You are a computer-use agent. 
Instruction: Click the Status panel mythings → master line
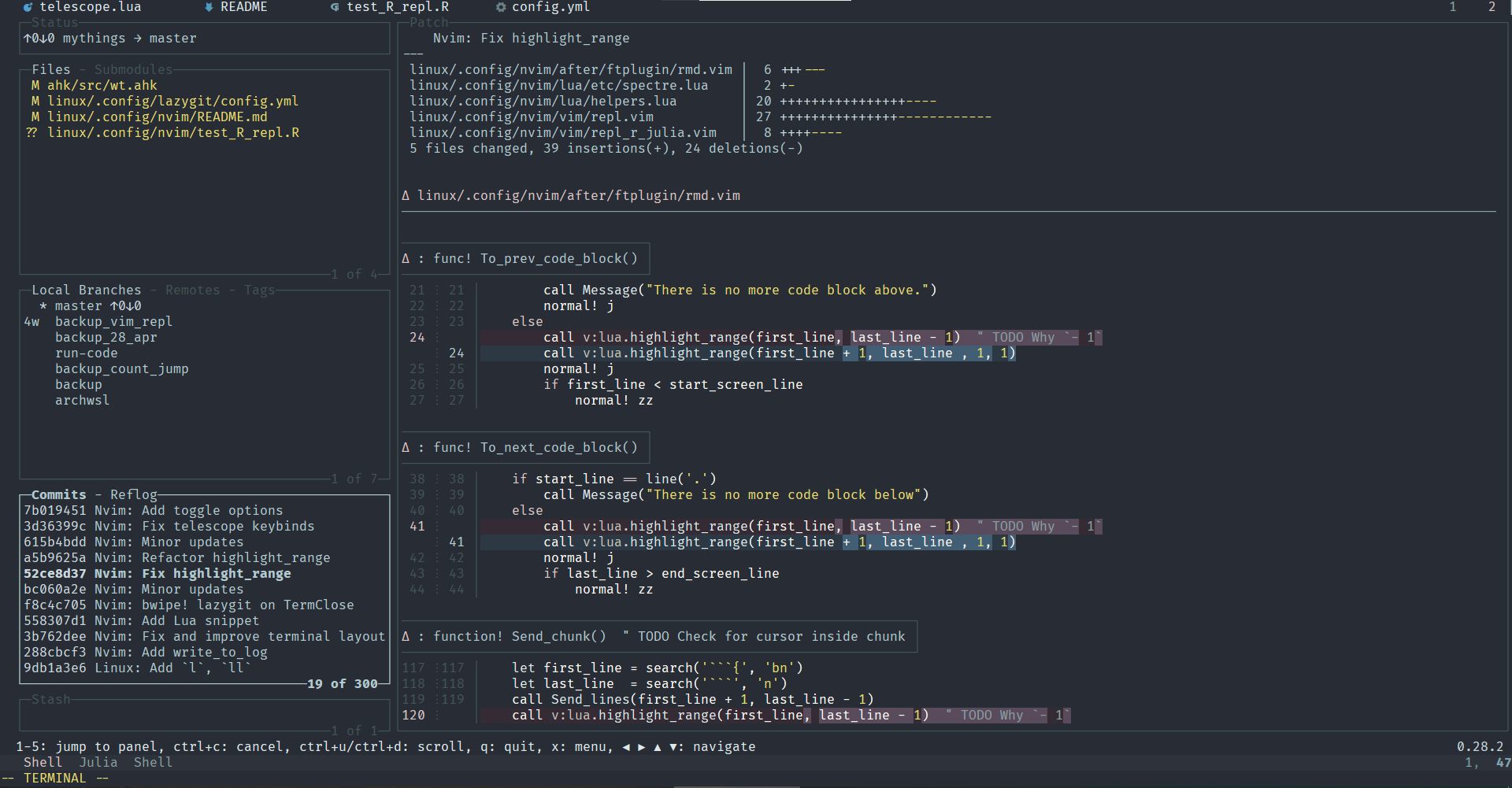point(110,38)
